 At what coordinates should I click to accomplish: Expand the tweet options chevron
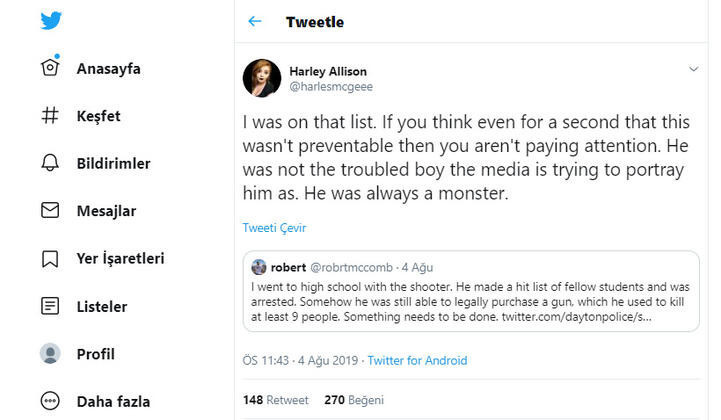(693, 69)
